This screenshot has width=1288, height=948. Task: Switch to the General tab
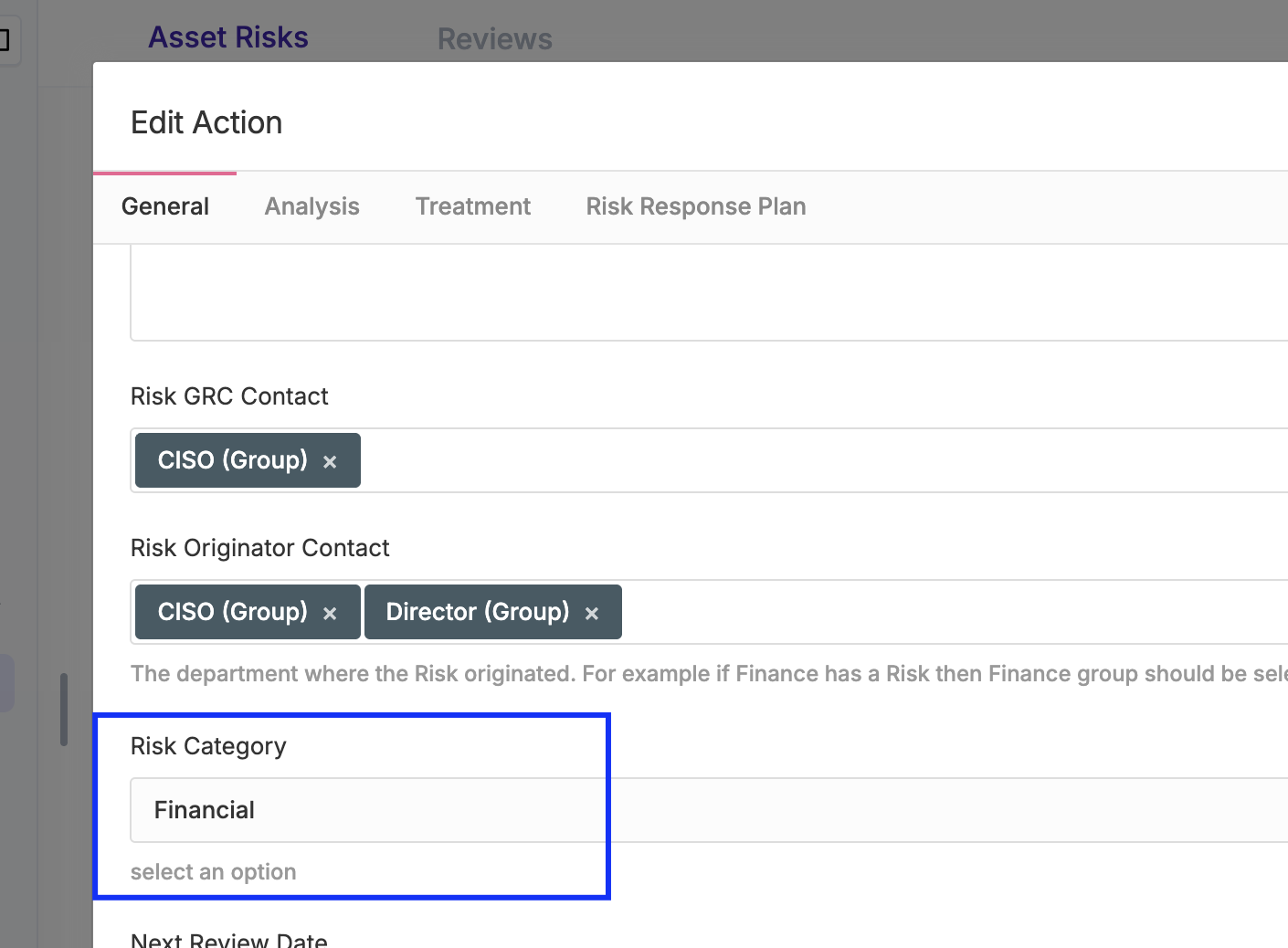coord(165,206)
